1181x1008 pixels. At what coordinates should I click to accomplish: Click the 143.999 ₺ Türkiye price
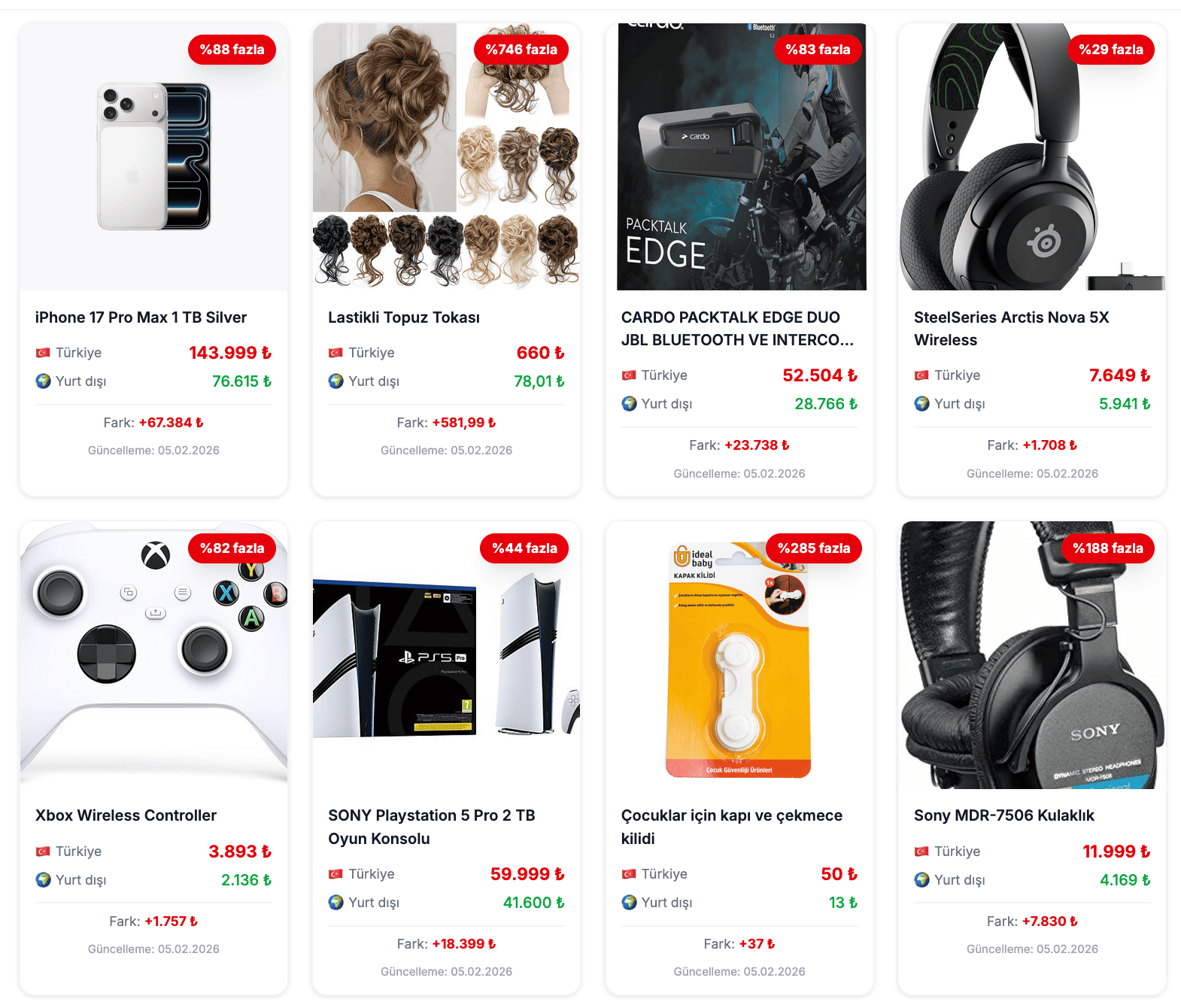tap(230, 353)
